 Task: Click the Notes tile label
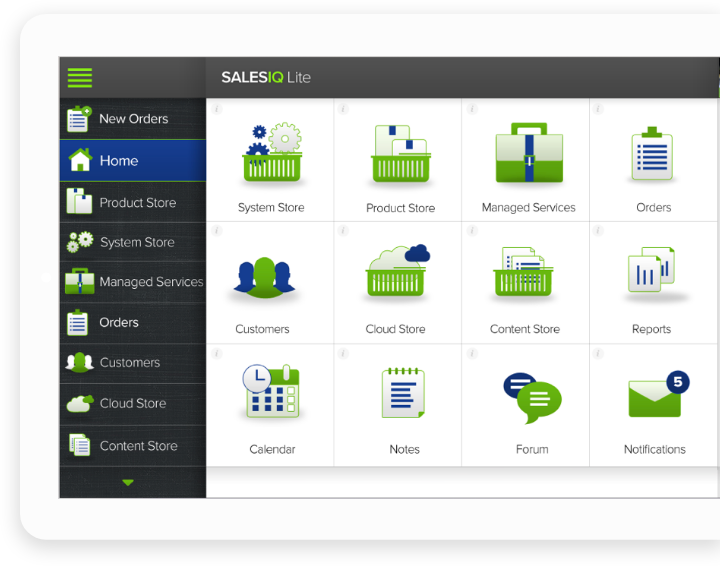405,449
